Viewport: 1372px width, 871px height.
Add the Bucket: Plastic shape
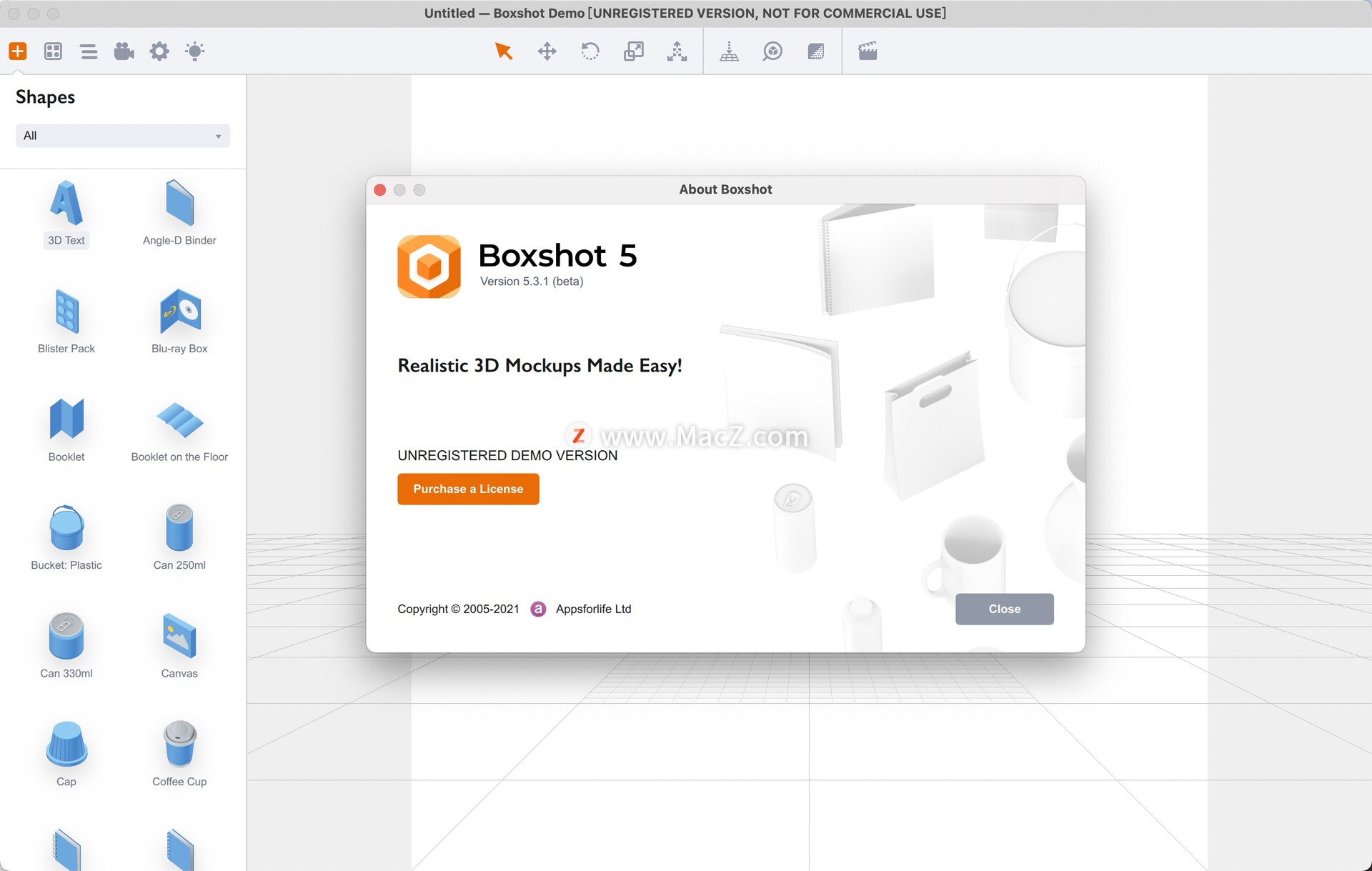pyautogui.click(x=66, y=537)
